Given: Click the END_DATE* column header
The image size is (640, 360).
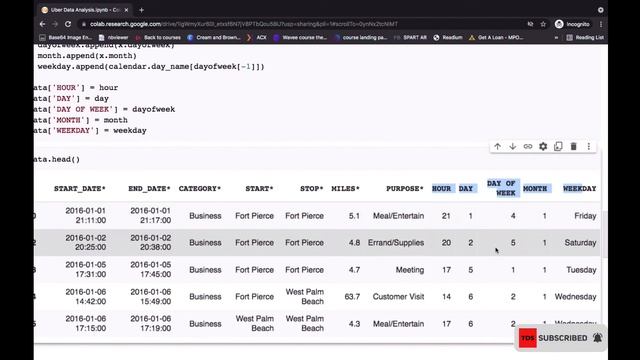Looking at the screenshot, I should (x=149, y=188).
